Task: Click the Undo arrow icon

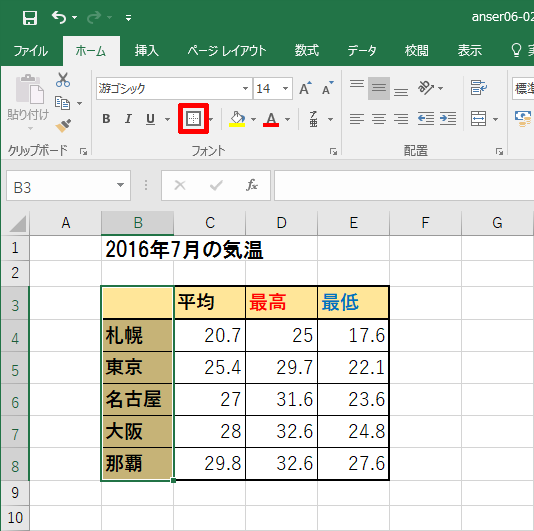Action: 59,17
